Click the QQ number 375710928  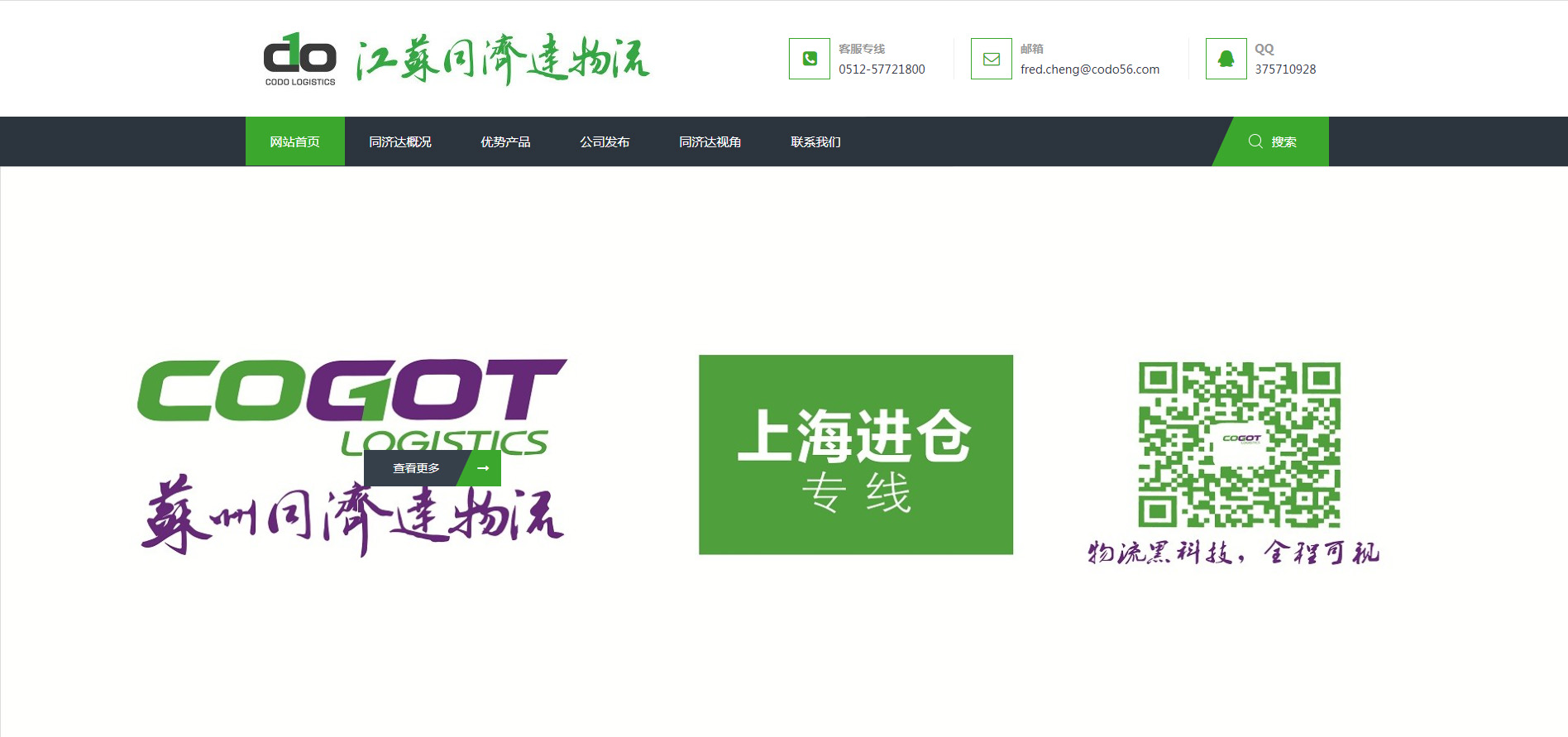(x=1285, y=69)
